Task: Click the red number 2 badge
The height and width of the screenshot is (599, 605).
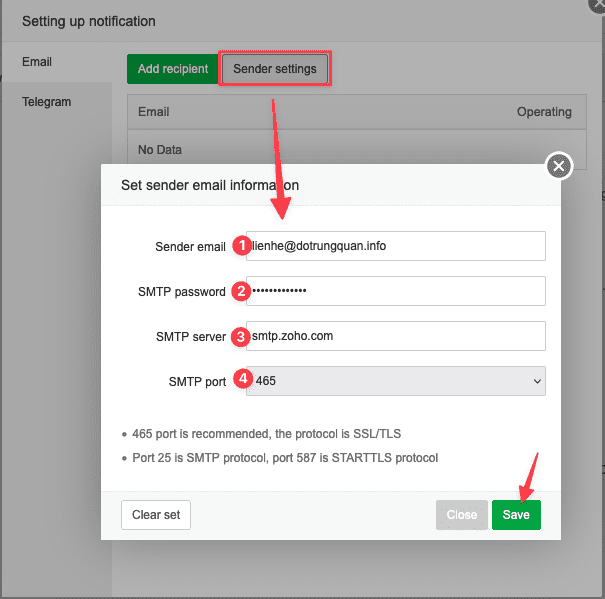Action: click(240, 291)
